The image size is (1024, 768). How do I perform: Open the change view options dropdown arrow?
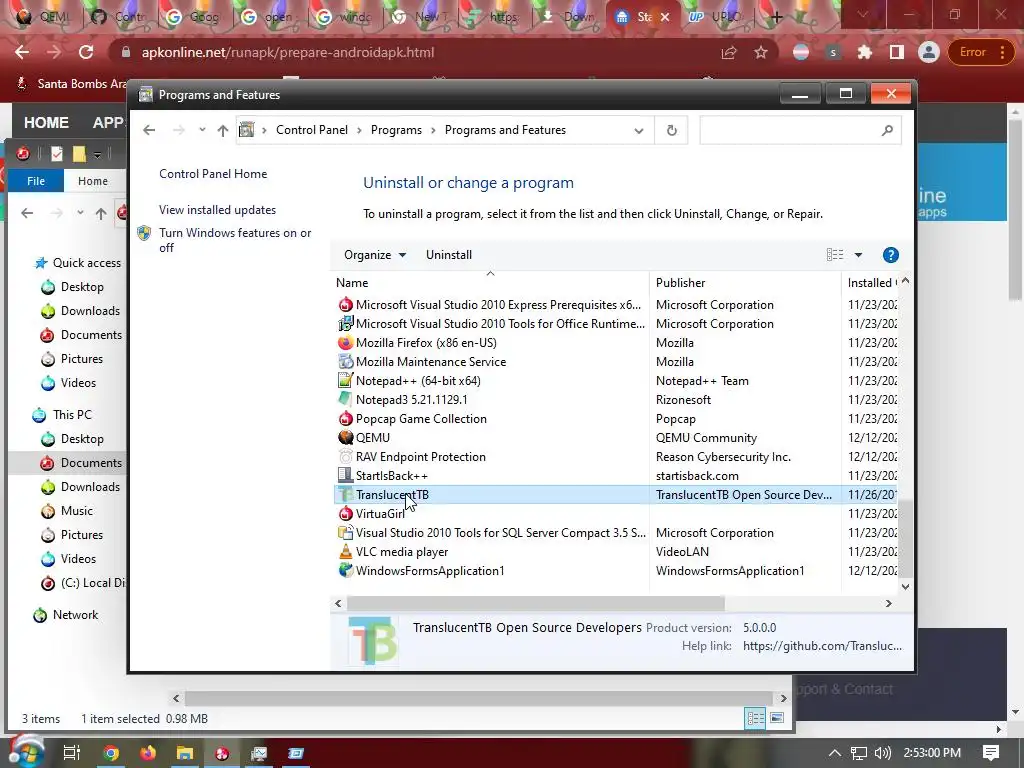(859, 255)
